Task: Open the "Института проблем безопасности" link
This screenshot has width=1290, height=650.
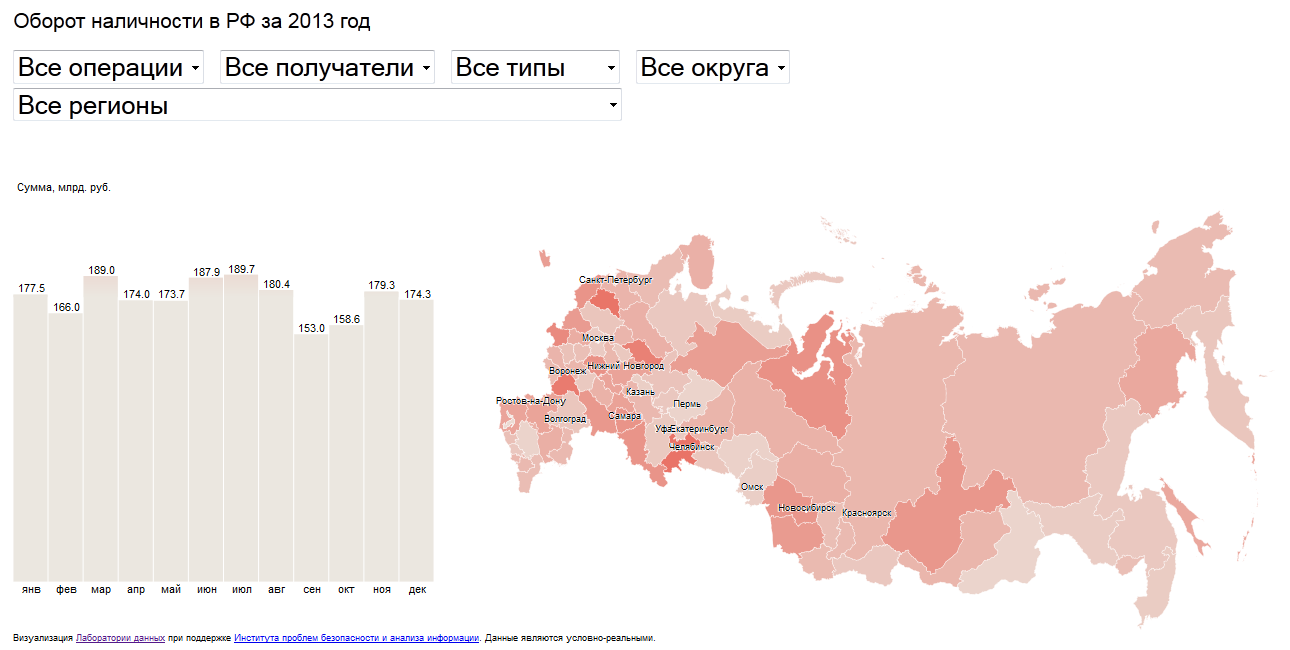Action: (356, 638)
